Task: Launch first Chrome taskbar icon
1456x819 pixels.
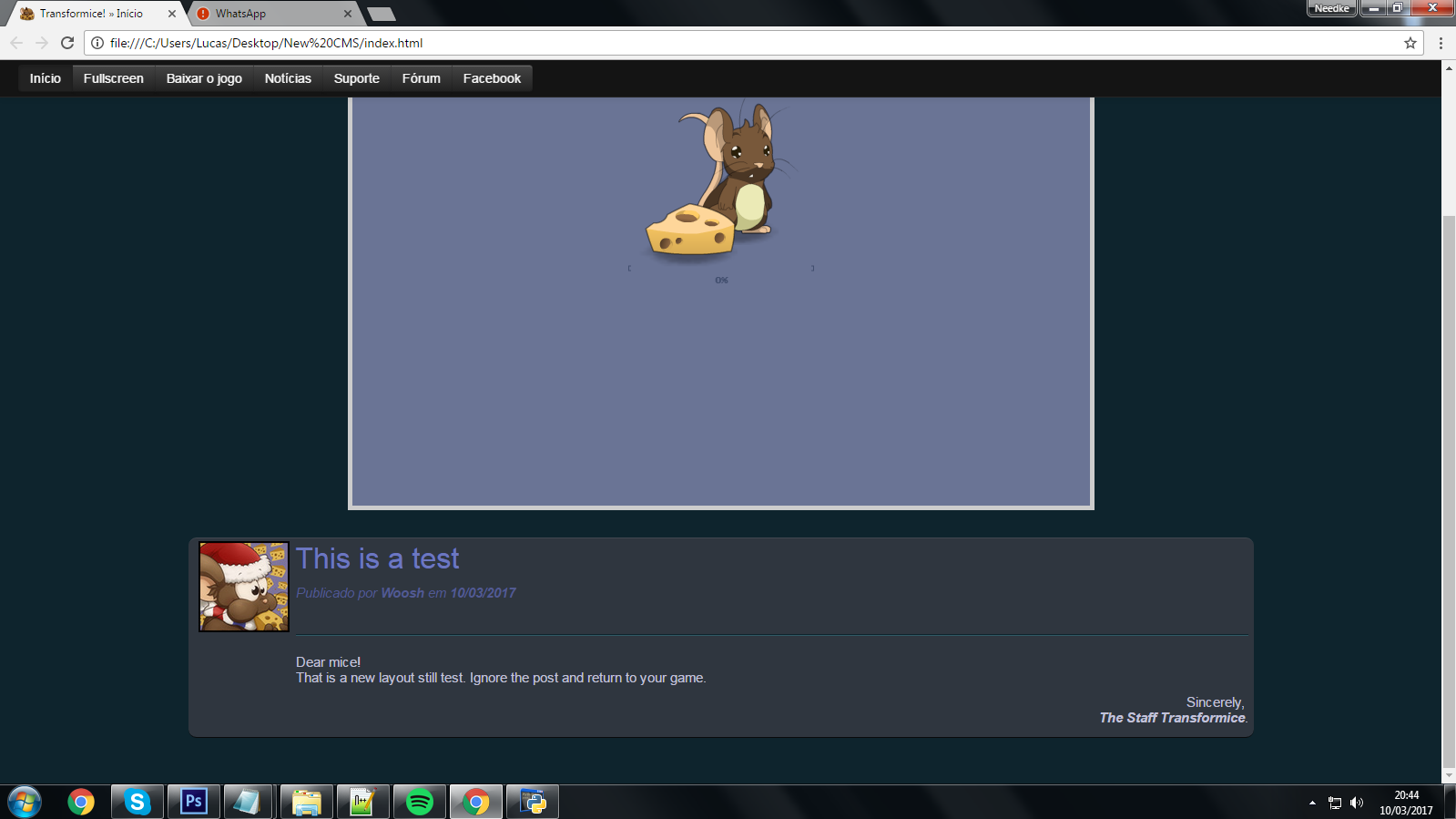Action: [81, 802]
